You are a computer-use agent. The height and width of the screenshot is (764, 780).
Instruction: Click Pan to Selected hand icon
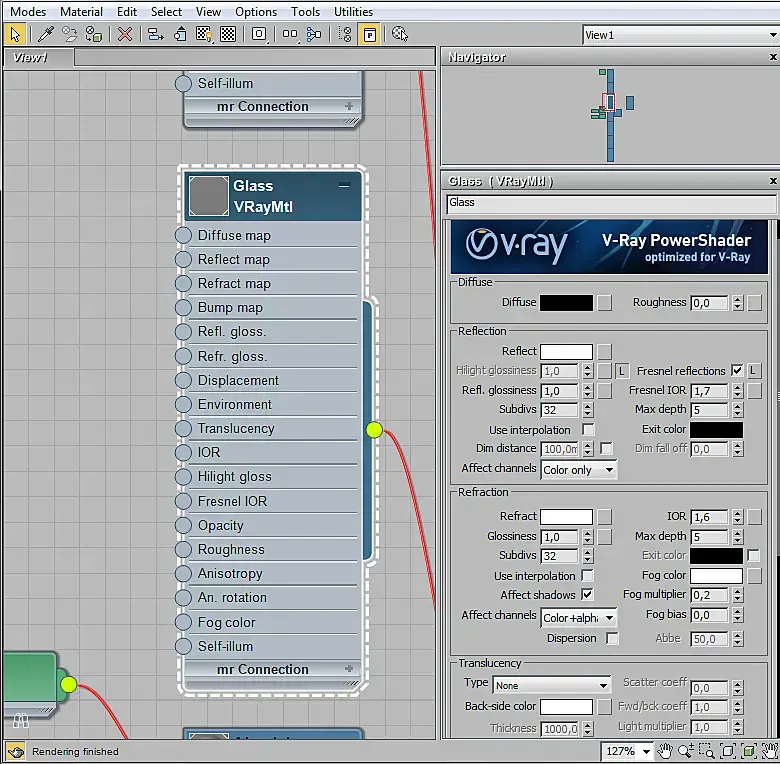click(770, 751)
